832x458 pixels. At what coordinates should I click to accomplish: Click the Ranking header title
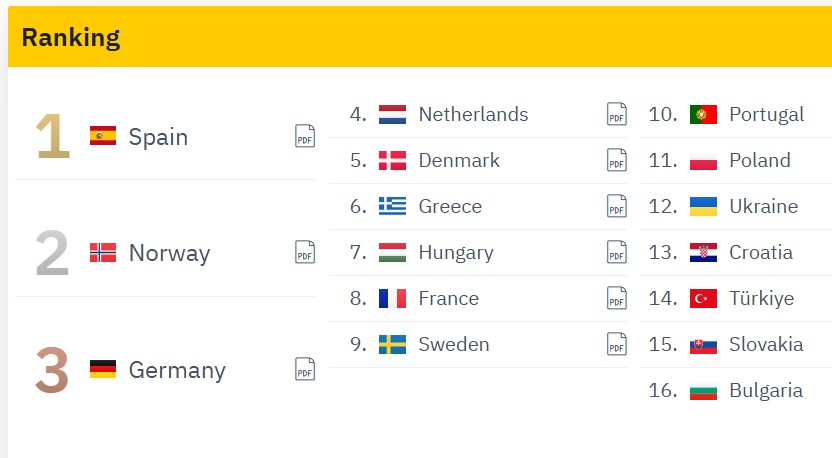pyautogui.click(x=71, y=38)
